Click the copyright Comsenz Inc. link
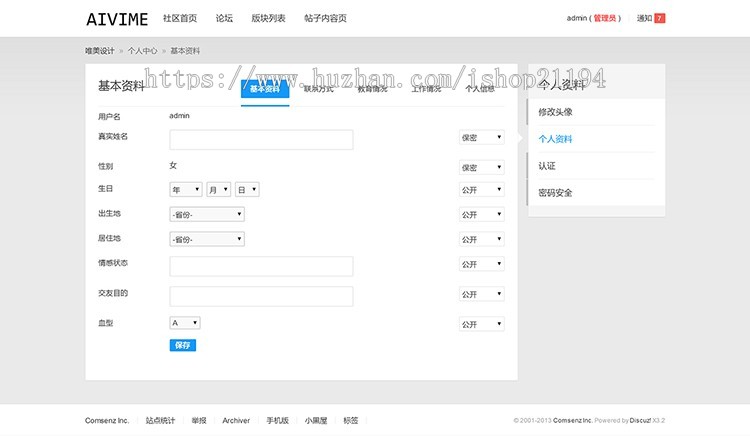 point(573,421)
